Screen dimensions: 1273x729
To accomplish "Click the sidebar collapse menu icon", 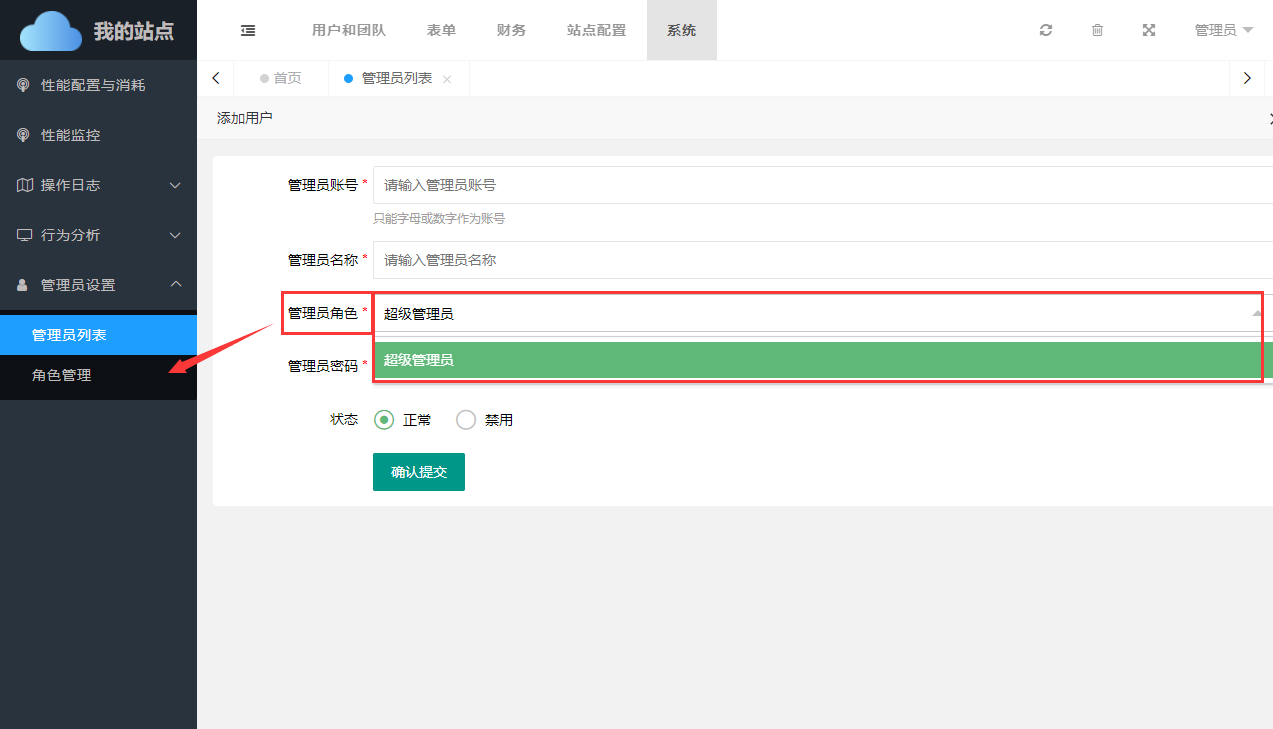I will [x=248, y=30].
